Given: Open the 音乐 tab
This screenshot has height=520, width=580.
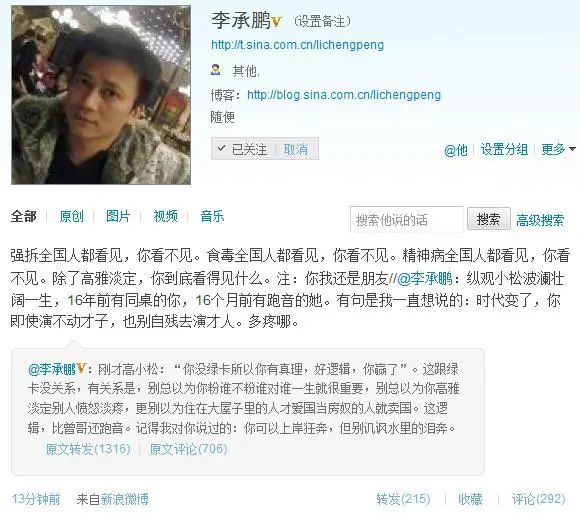Looking at the screenshot, I should (212, 216).
